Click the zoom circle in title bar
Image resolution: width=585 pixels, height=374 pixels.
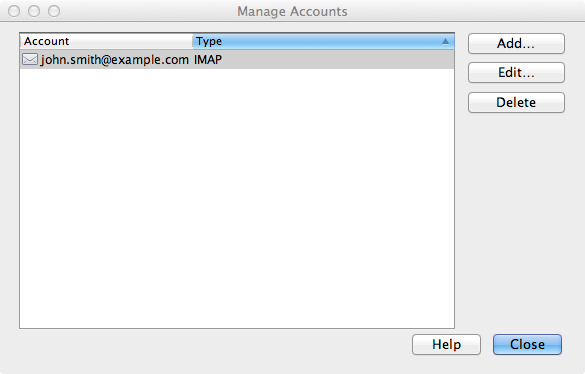54,11
